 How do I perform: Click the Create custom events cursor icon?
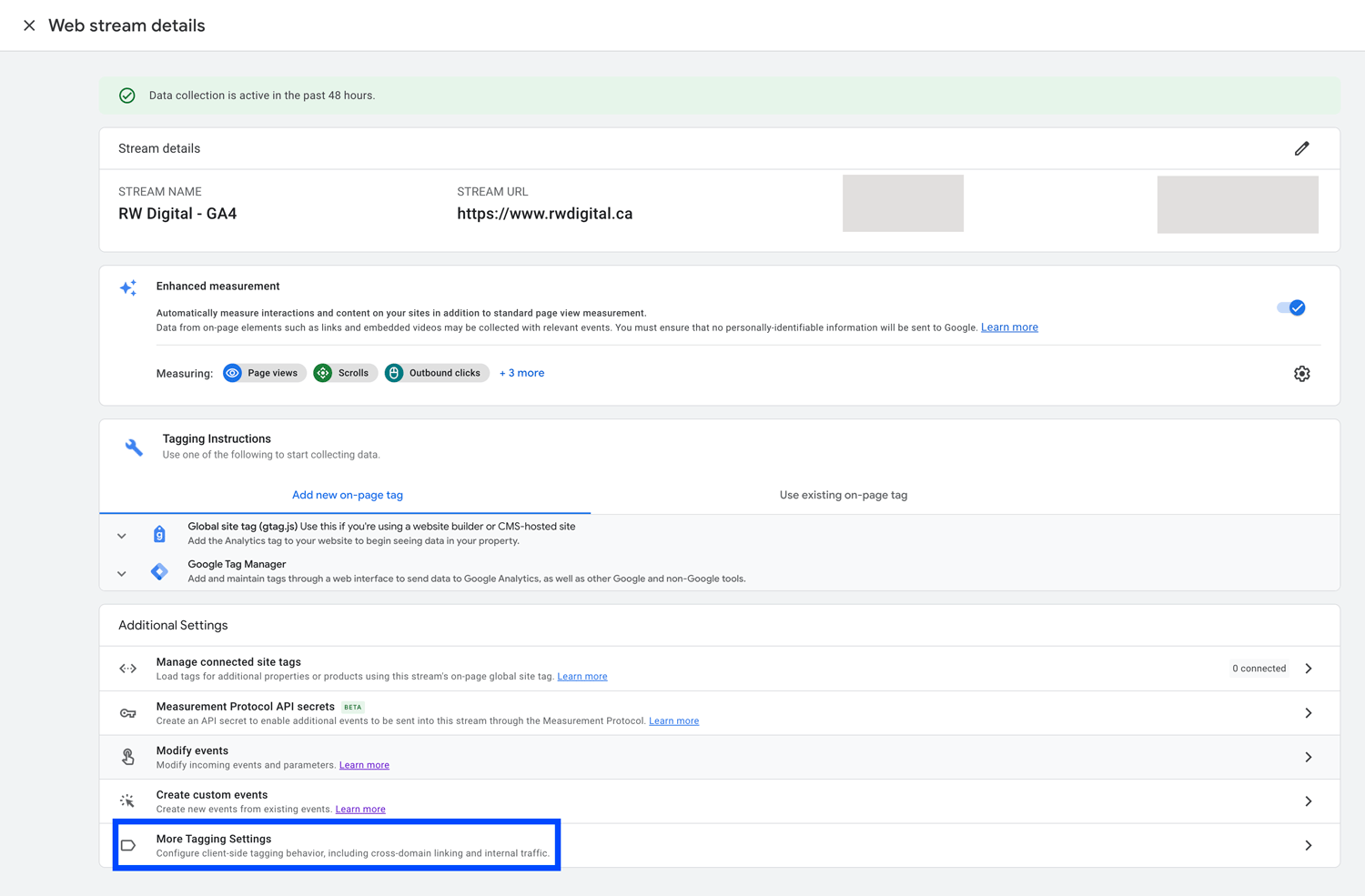tap(127, 801)
